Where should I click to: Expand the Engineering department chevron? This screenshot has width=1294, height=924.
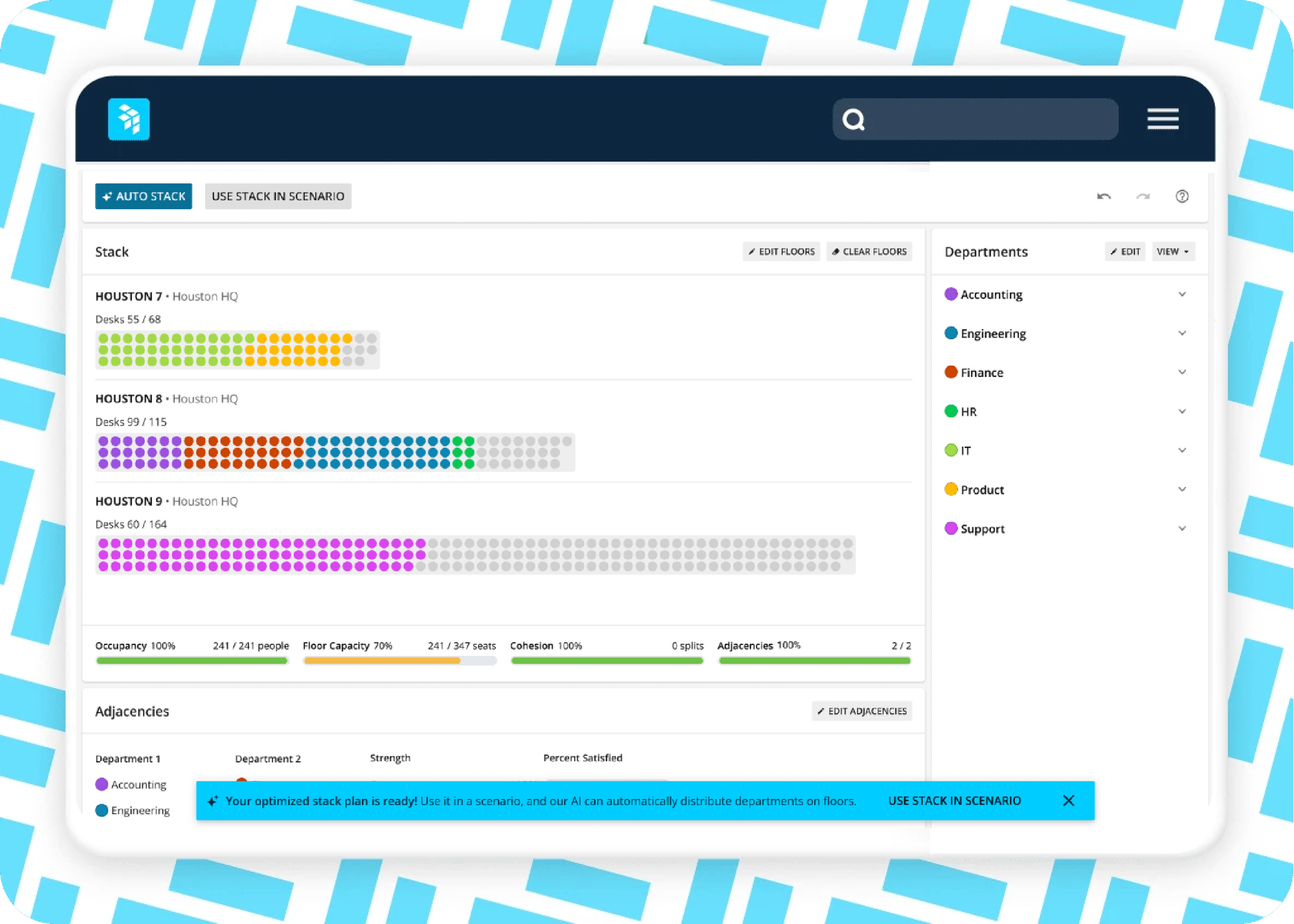coord(1182,334)
